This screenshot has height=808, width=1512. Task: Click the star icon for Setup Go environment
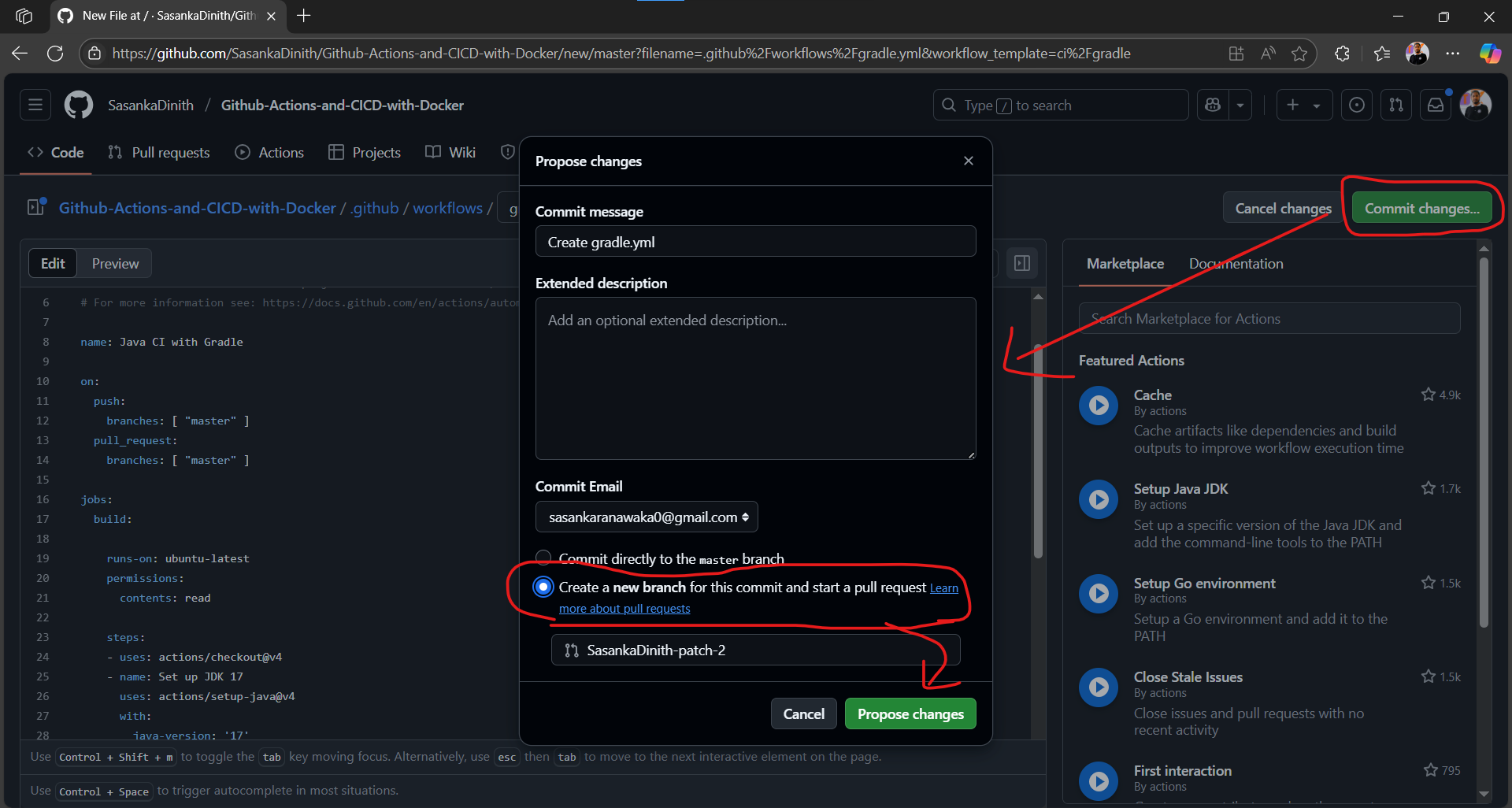(1428, 583)
